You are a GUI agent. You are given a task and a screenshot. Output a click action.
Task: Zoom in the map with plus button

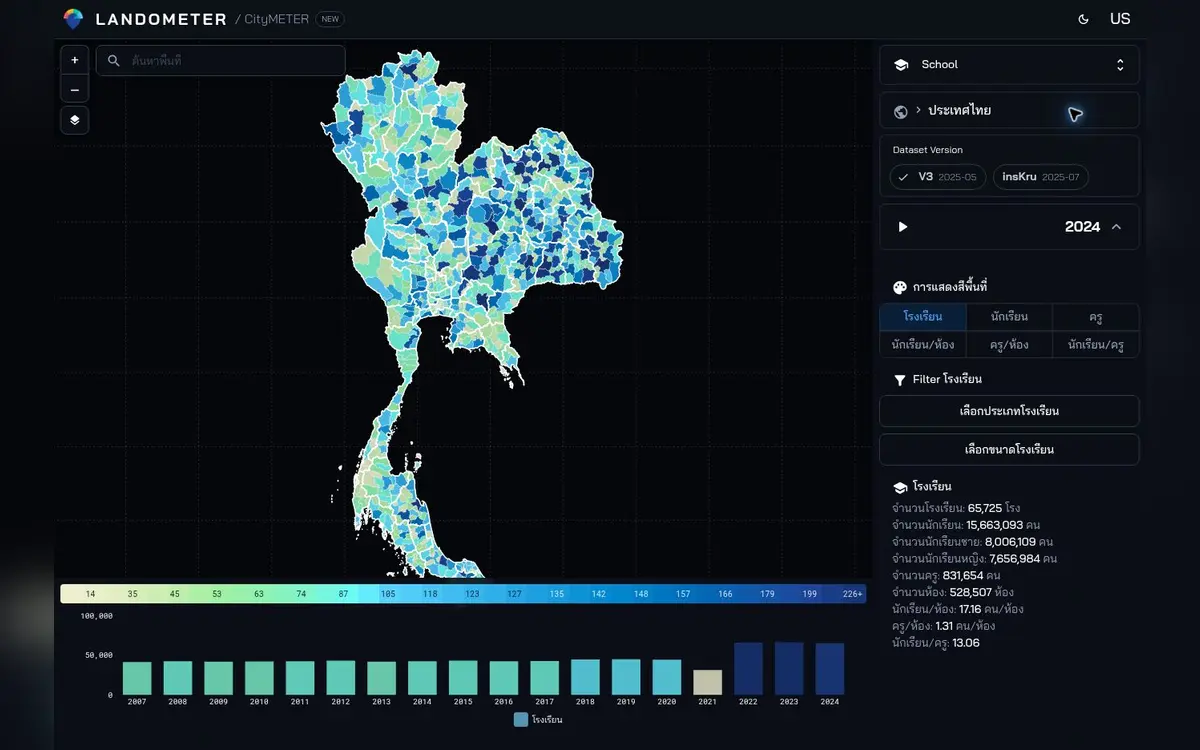(75, 60)
